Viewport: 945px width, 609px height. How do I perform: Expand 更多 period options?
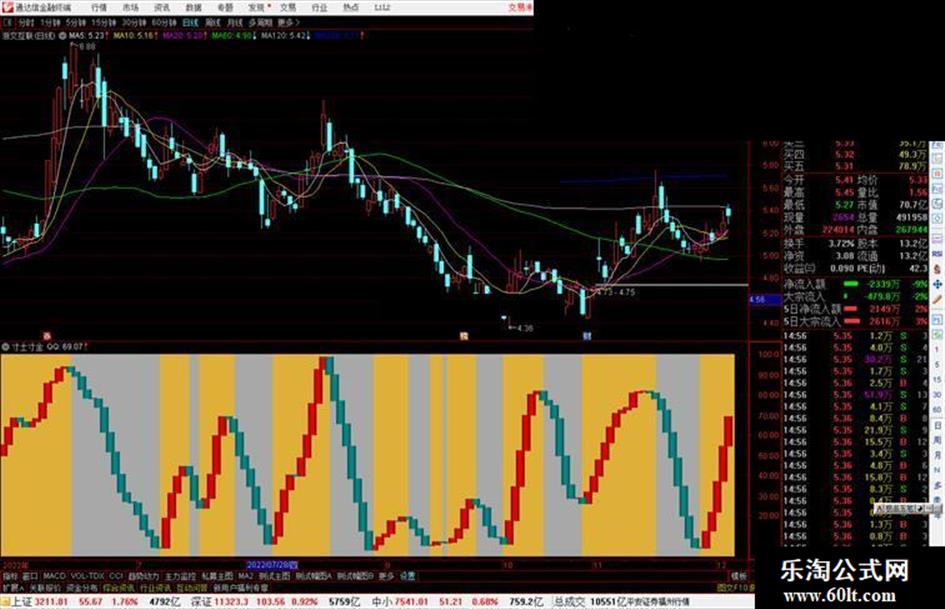(x=288, y=23)
